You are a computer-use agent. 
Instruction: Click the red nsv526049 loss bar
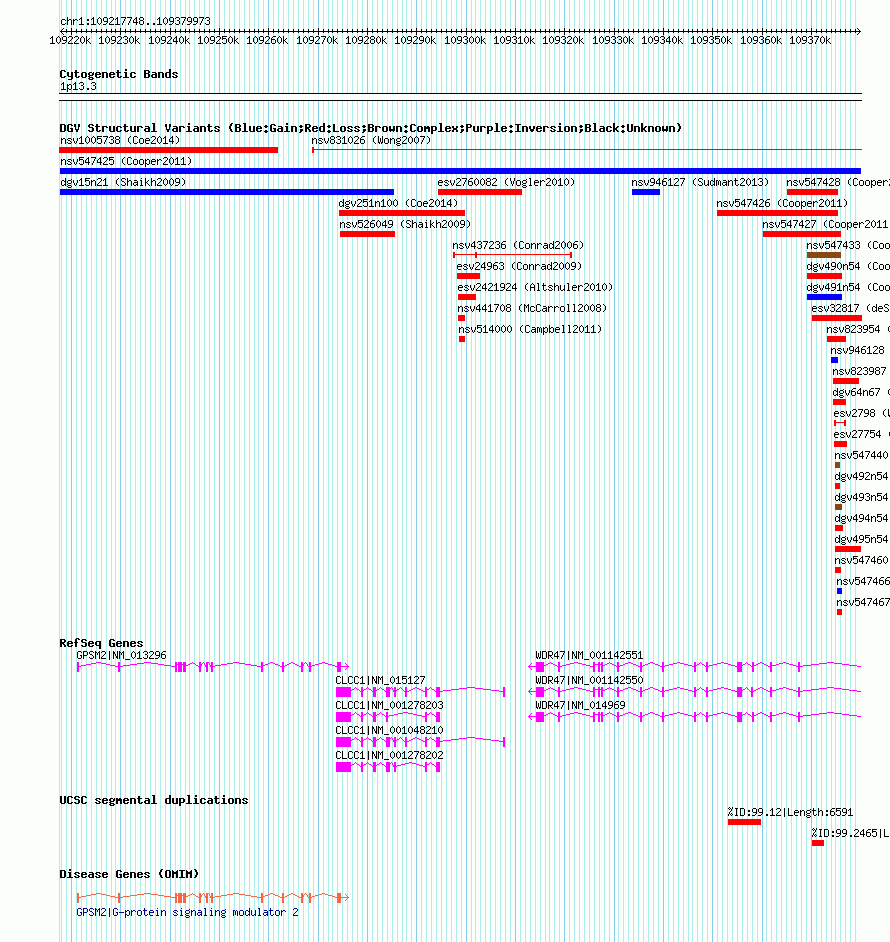tap(367, 234)
